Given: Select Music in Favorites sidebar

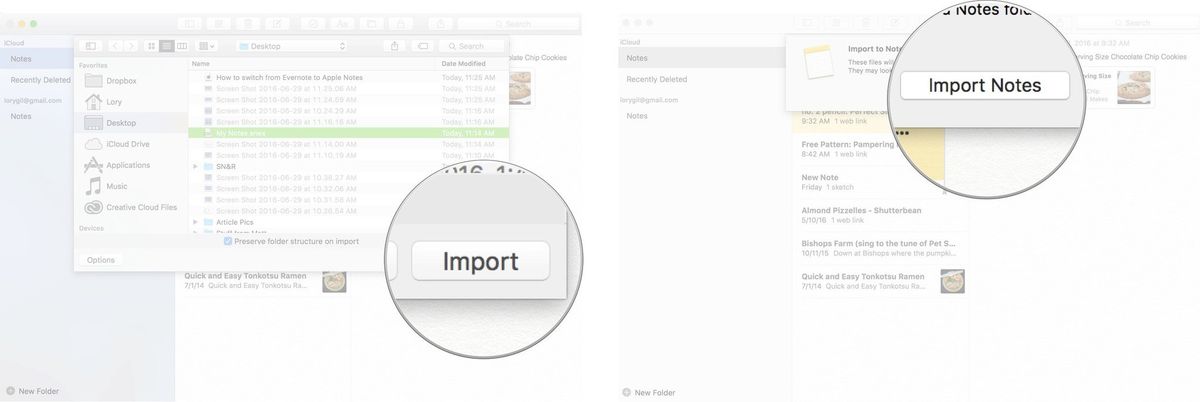Looking at the screenshot, I should pyautogui.click(x=130, y=186).
